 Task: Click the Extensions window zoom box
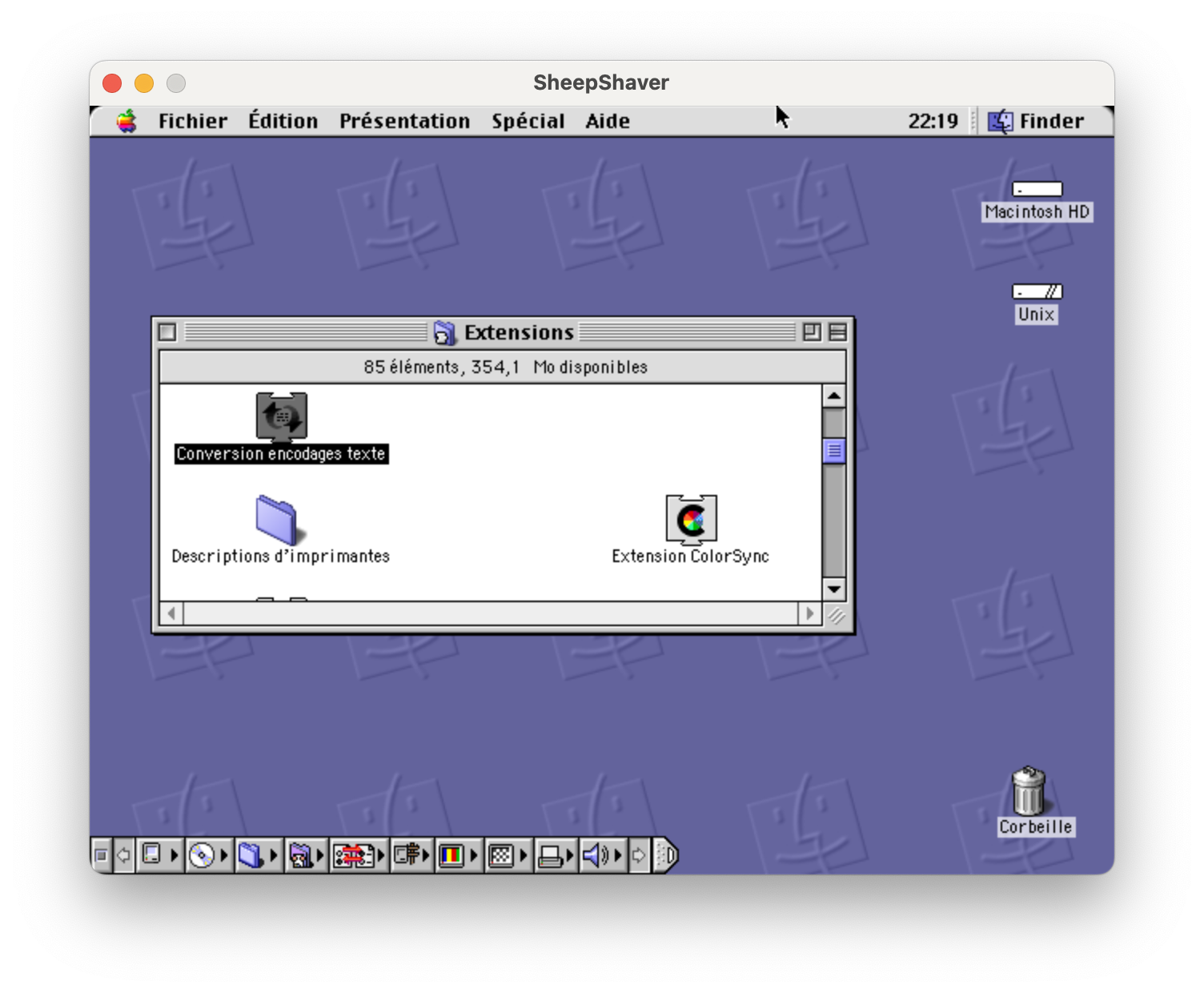[812, 332]
